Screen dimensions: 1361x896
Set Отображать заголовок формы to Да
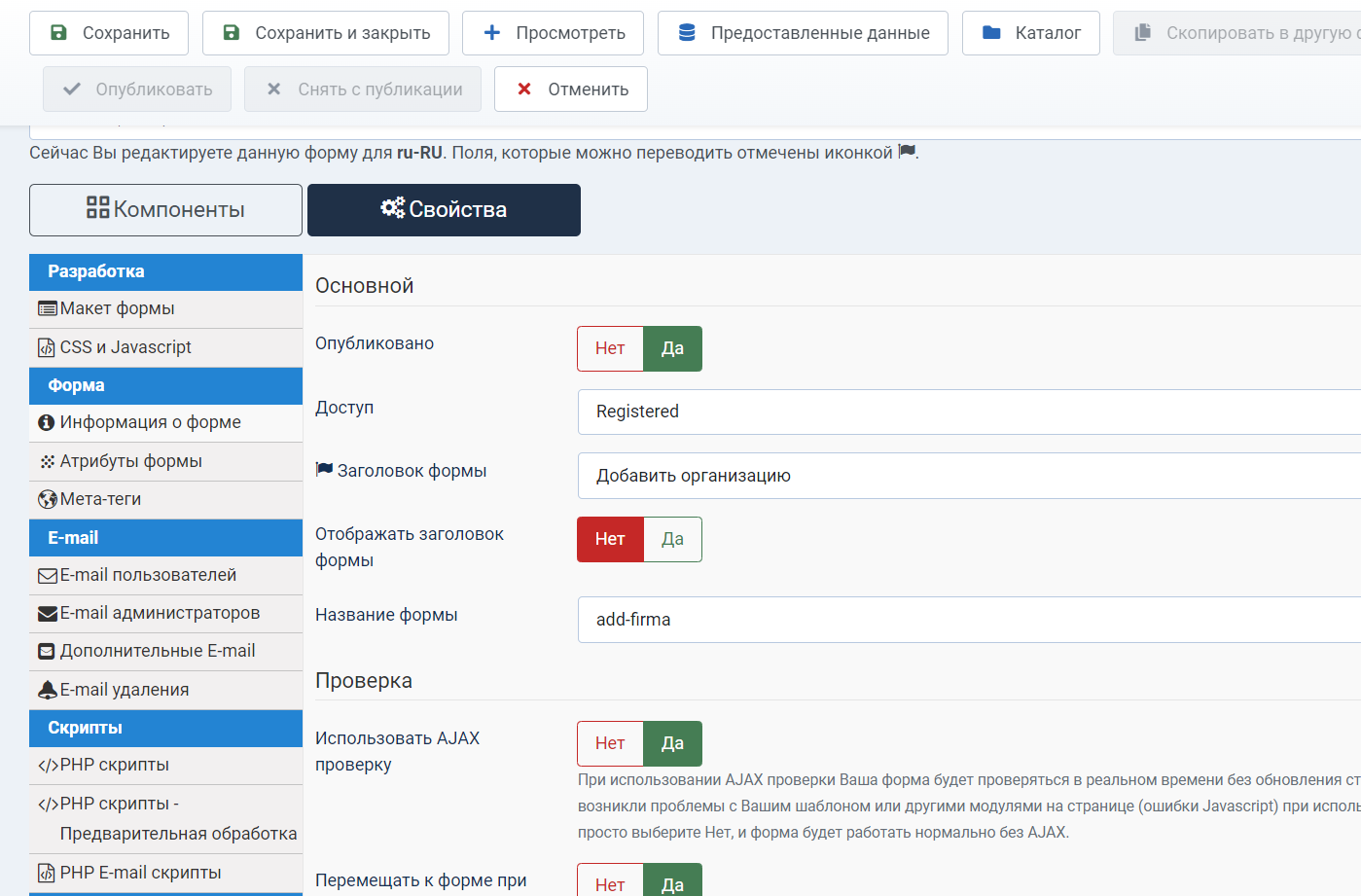coord(672,539)
